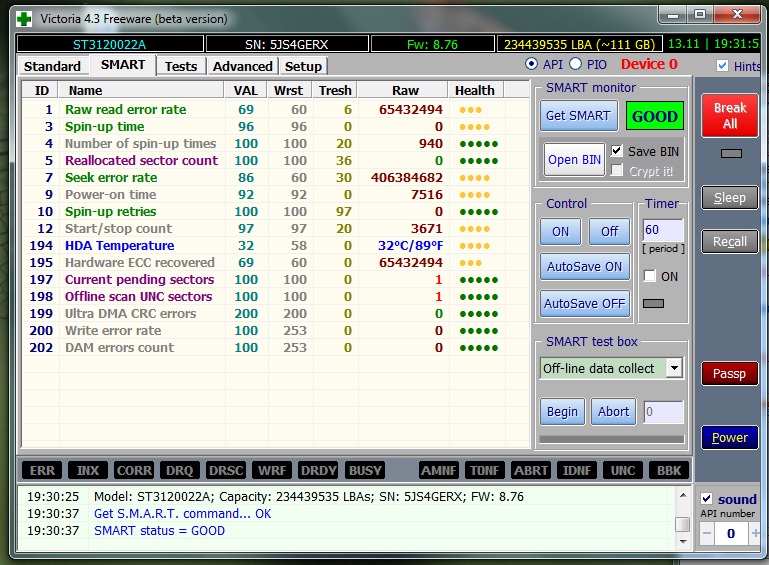This screenshot has height=565, width=769.
Task: Switch to the Standard tab
Action: pos(52,66)
